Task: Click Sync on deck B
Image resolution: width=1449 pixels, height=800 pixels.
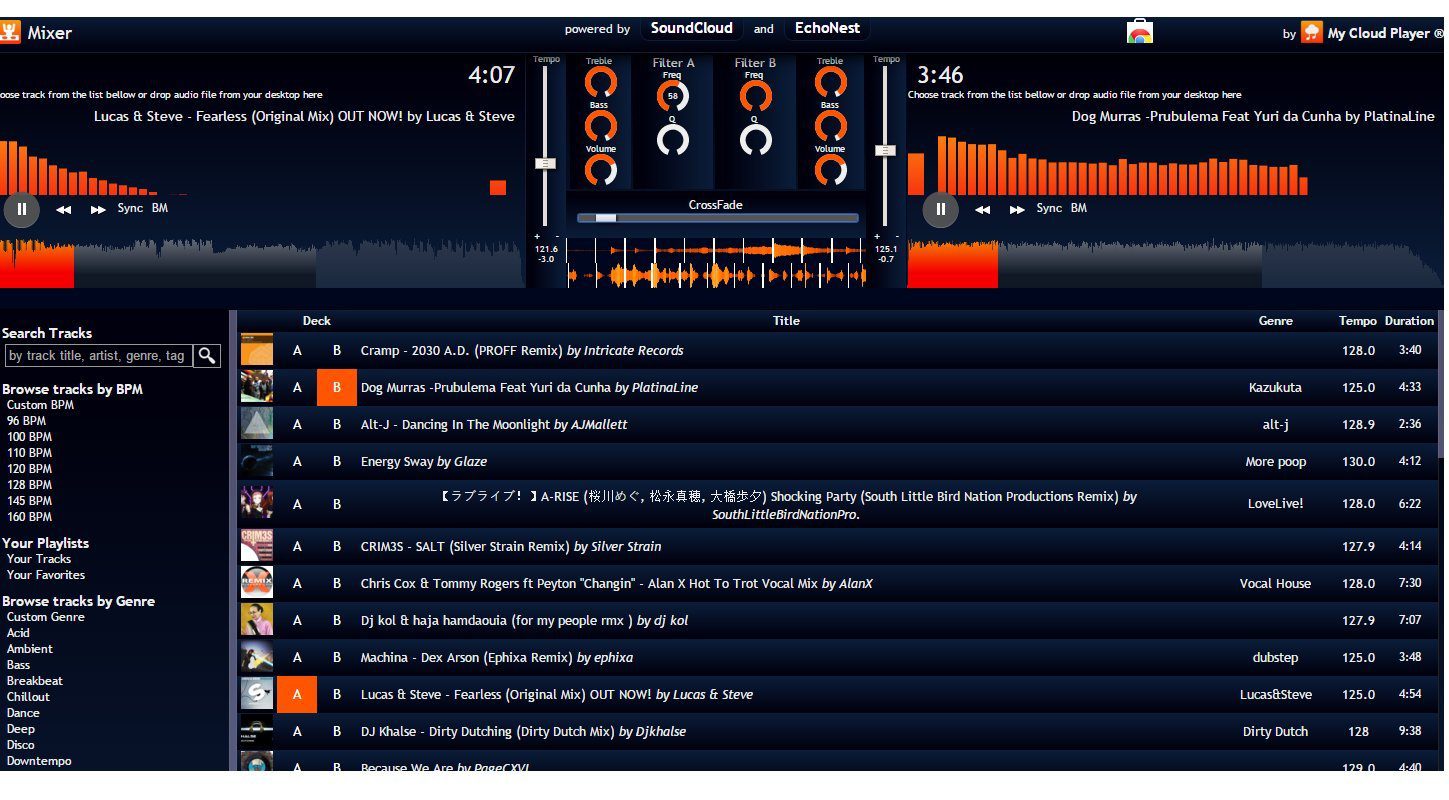Action: pyautogui.click(x=1049, y=208)
